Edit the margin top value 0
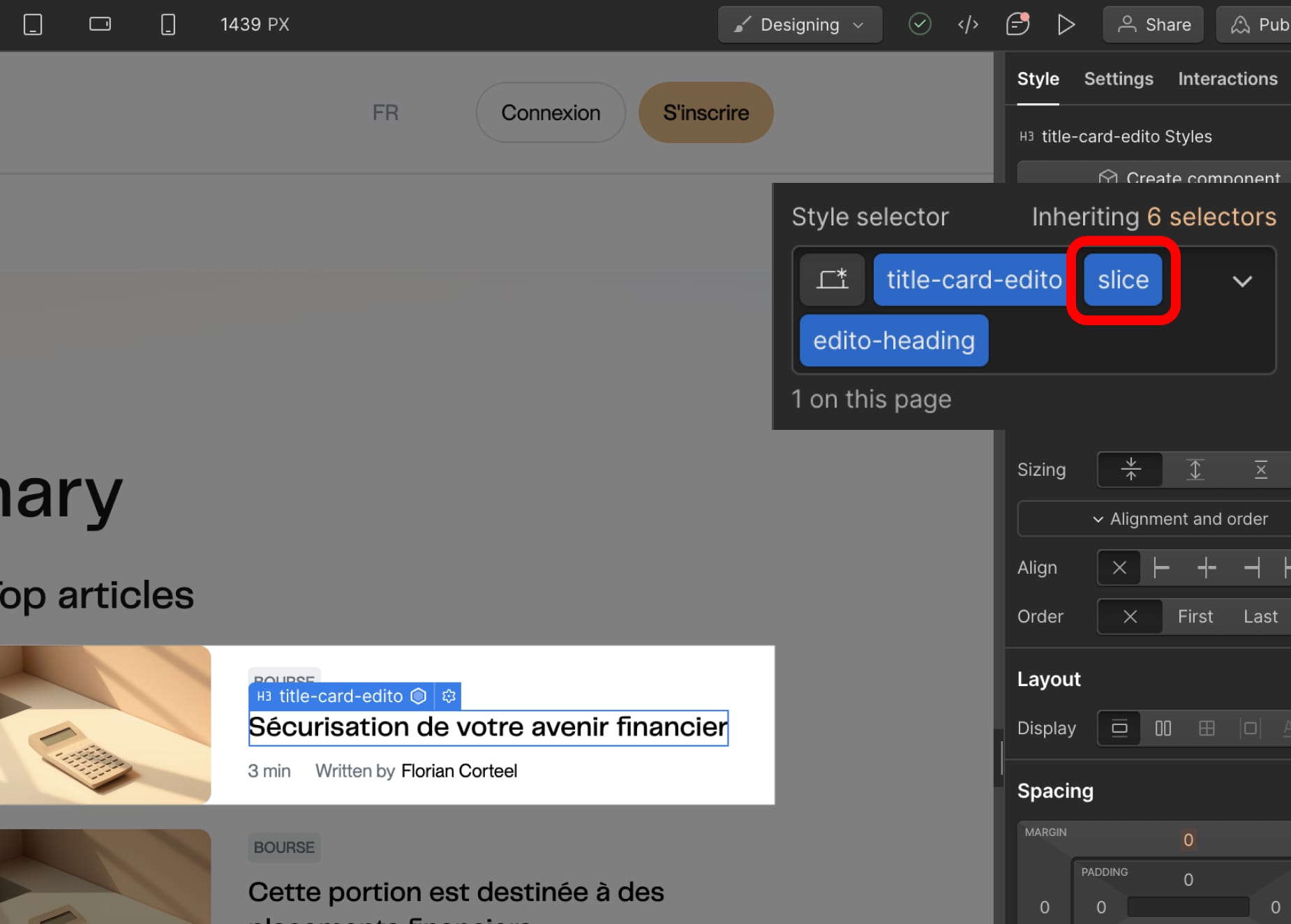Image resolution: width=1291 pixels, height=924 pixels. [1188, 840]
